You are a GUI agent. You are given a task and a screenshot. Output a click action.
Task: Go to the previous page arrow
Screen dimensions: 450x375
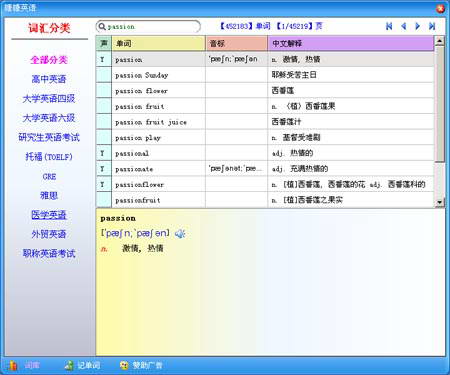404,26
